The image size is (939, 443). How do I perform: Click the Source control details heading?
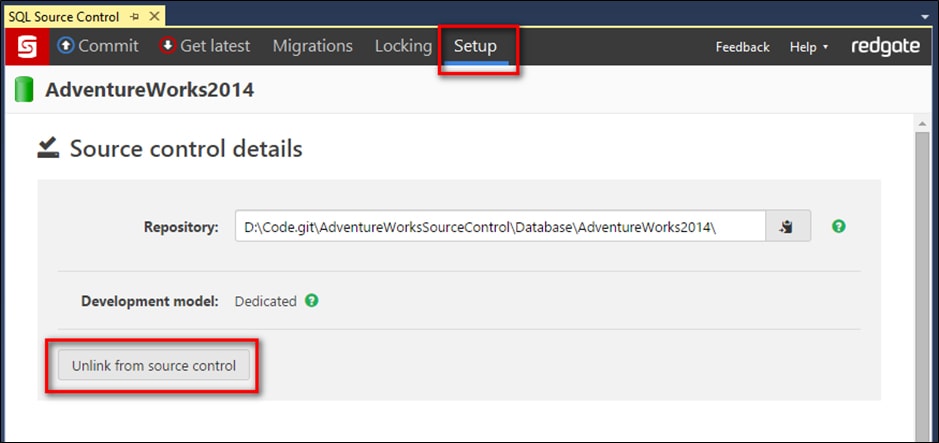(x=186, y=148)
